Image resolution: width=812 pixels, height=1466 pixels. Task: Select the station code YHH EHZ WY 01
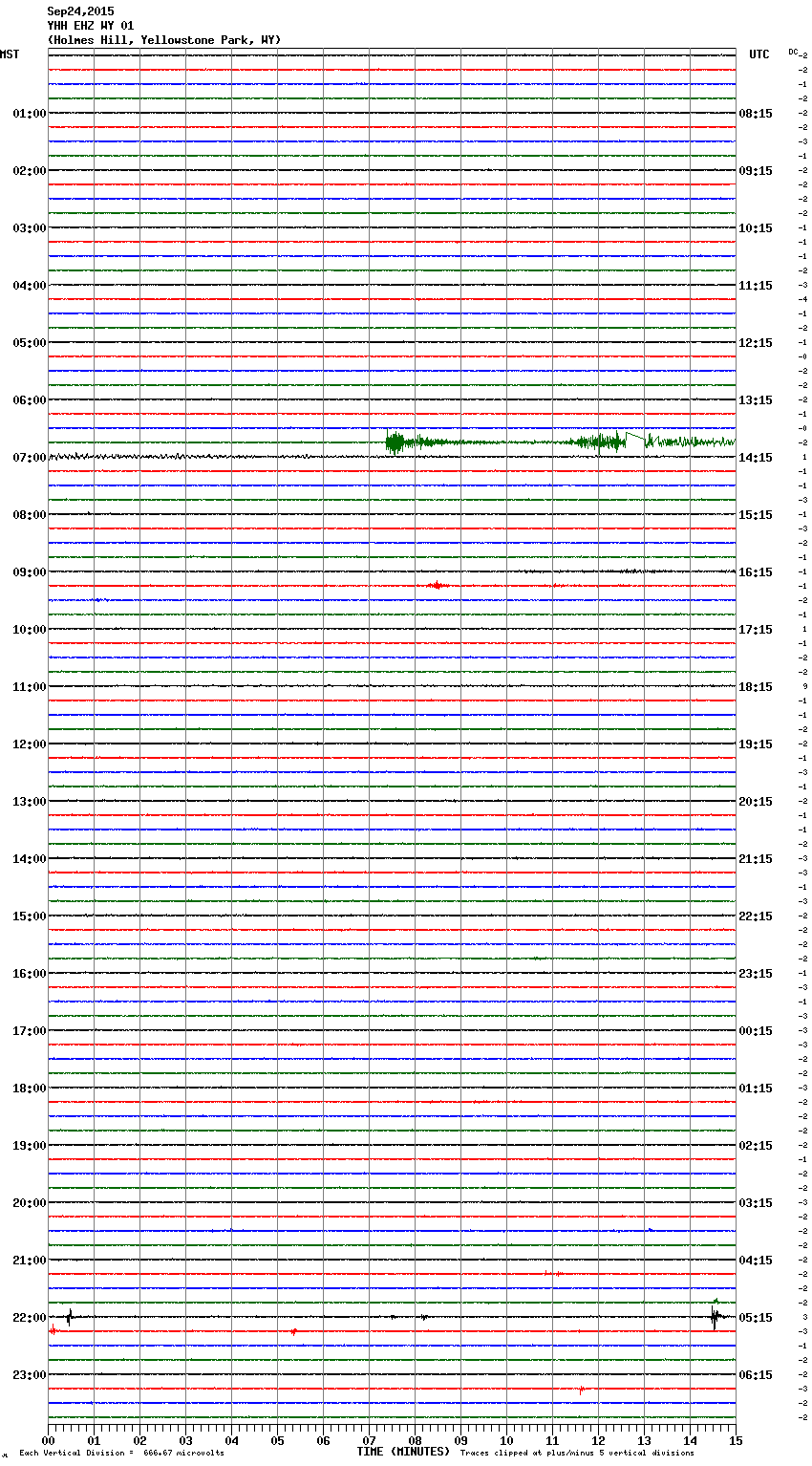tap(91, 26)
